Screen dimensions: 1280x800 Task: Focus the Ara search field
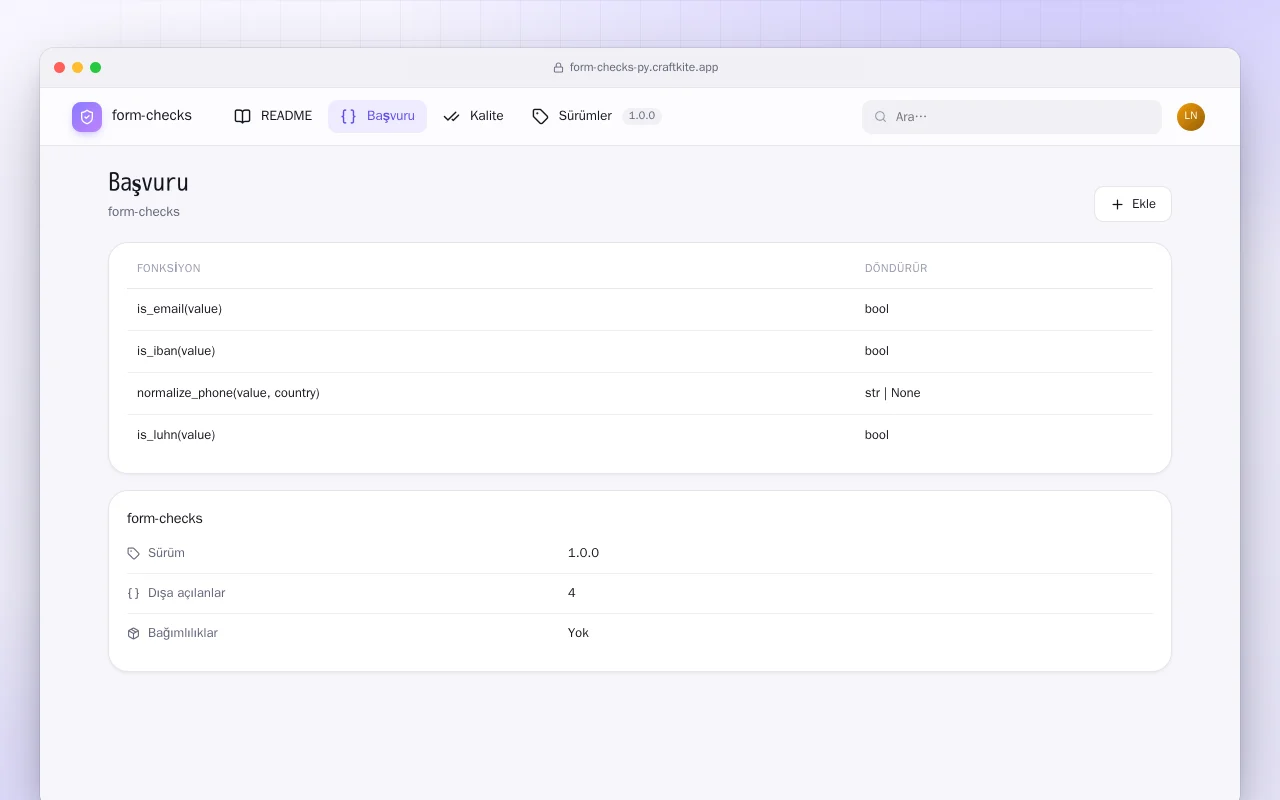[x=1012, y=117]
